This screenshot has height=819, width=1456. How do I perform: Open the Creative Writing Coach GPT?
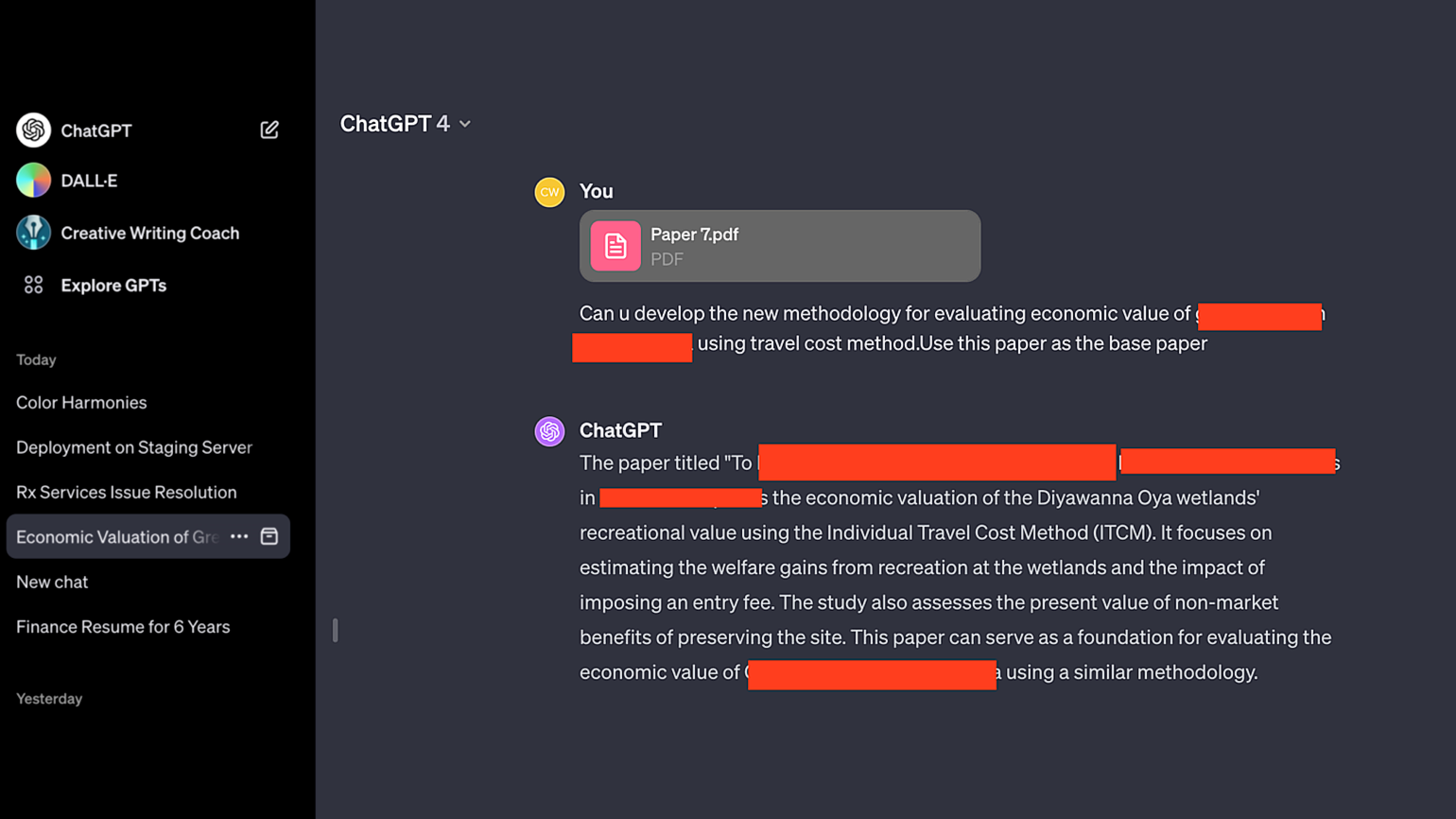click(34, 233)
